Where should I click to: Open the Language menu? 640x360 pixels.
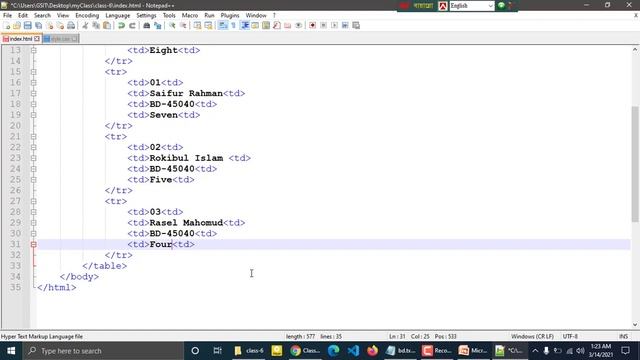pos(118,16)
